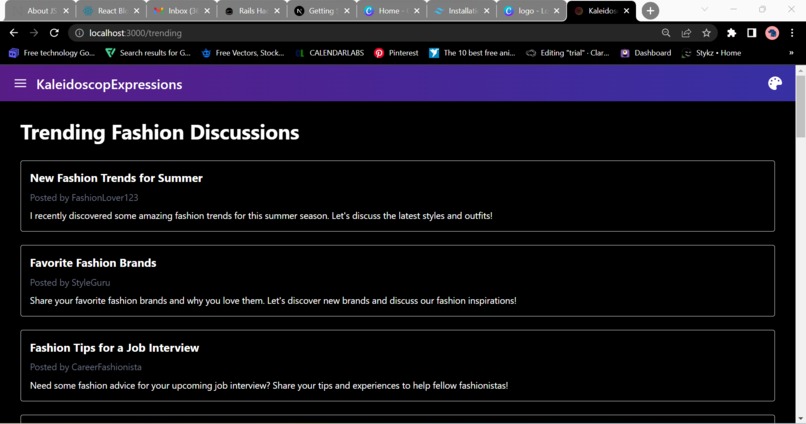The width and height of the screenshot is (806, 424).
Task: Click the Trending Fashion Discussions heading
Action: pyautogui.click(x=159, y=132)
